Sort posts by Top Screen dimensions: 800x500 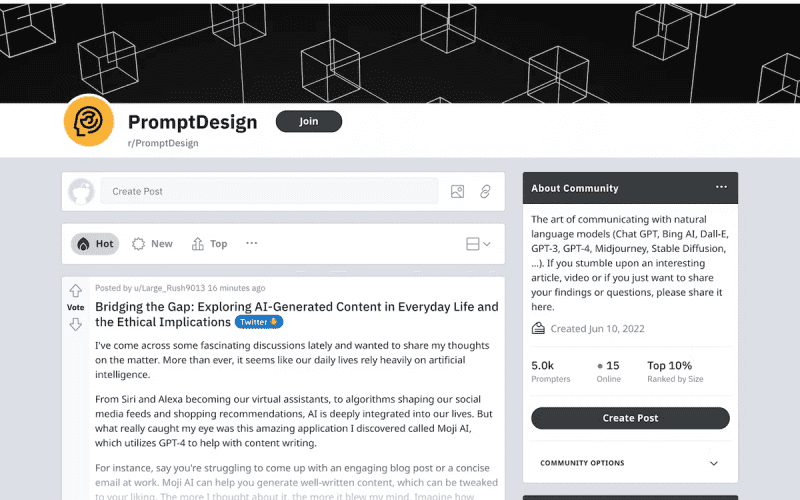209,244
